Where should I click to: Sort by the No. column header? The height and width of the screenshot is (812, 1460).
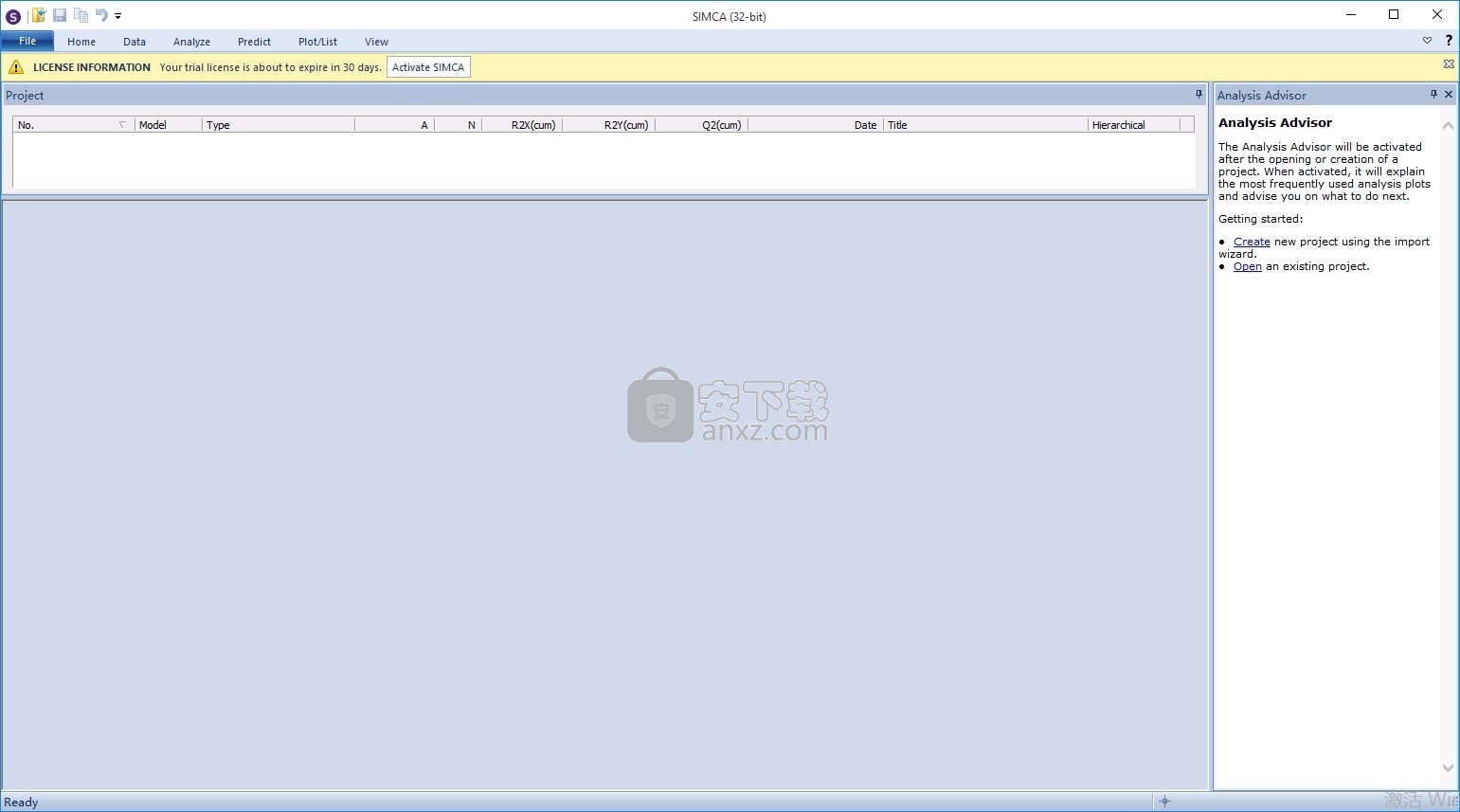point(74,125)
